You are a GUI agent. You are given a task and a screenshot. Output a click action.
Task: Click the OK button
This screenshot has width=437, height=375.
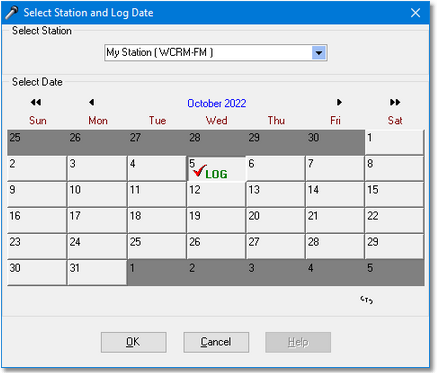(x=133, y=342)
